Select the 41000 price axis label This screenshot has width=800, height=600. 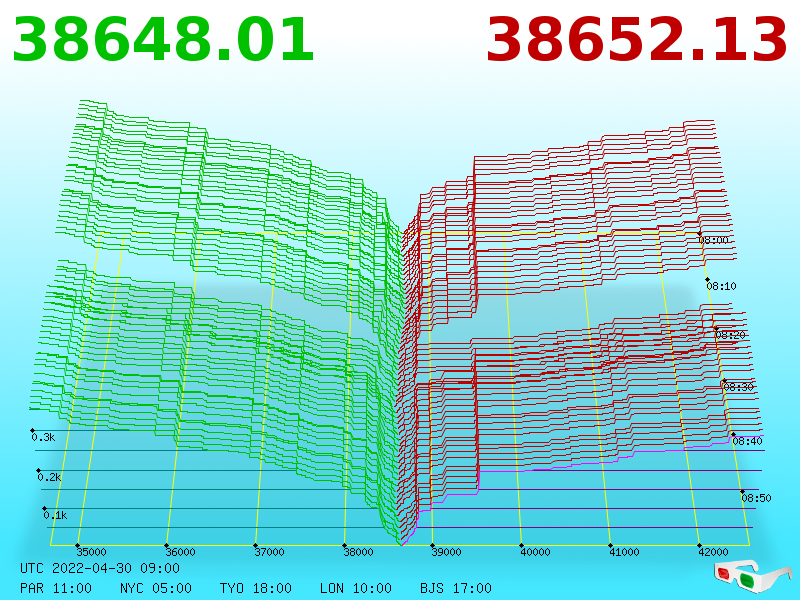pos(624,552)
